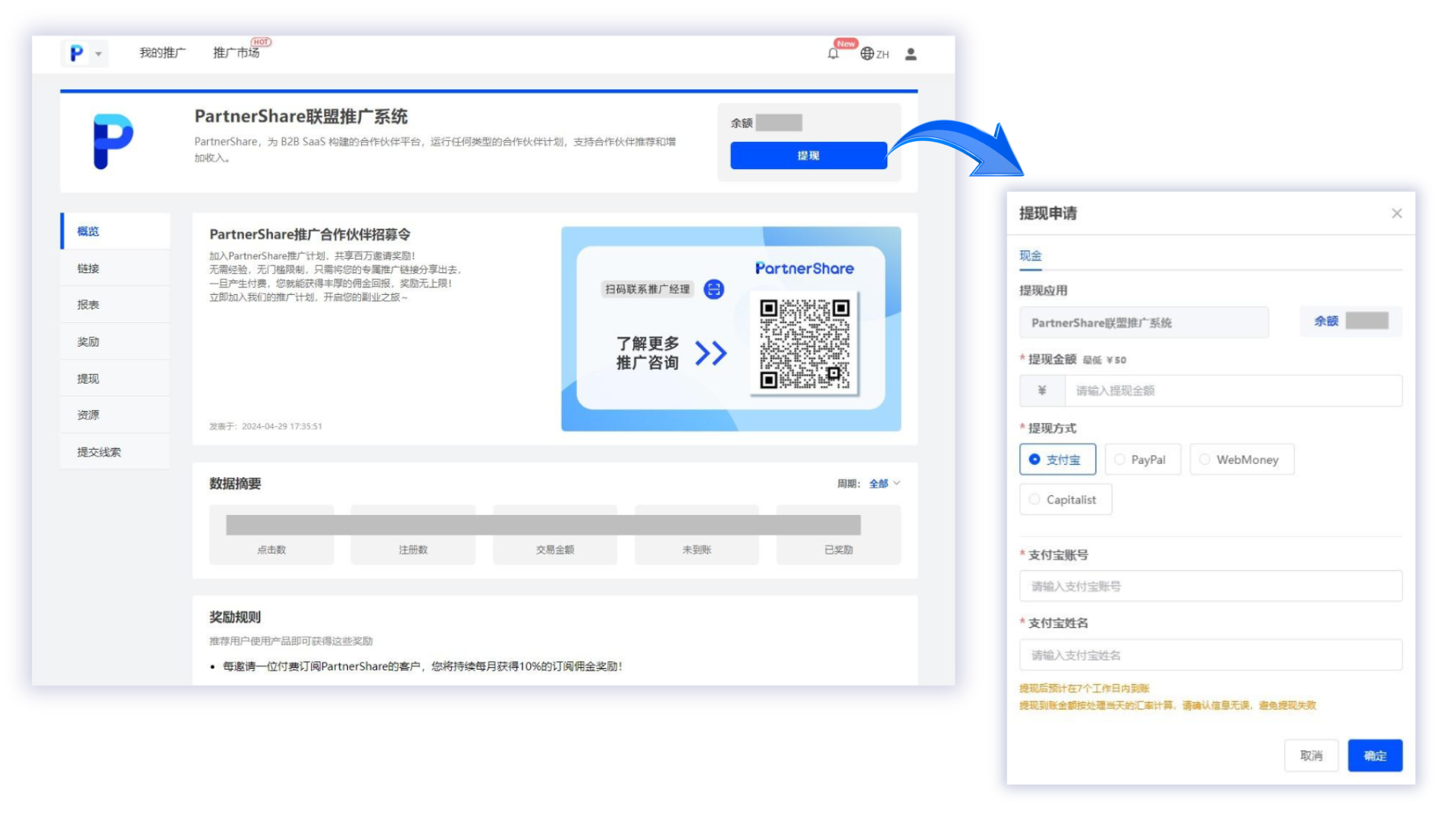Viewport: 1456px width, 819px height.
Task: Choose WebMoney radio option
Action: [x=1241, y=460]
